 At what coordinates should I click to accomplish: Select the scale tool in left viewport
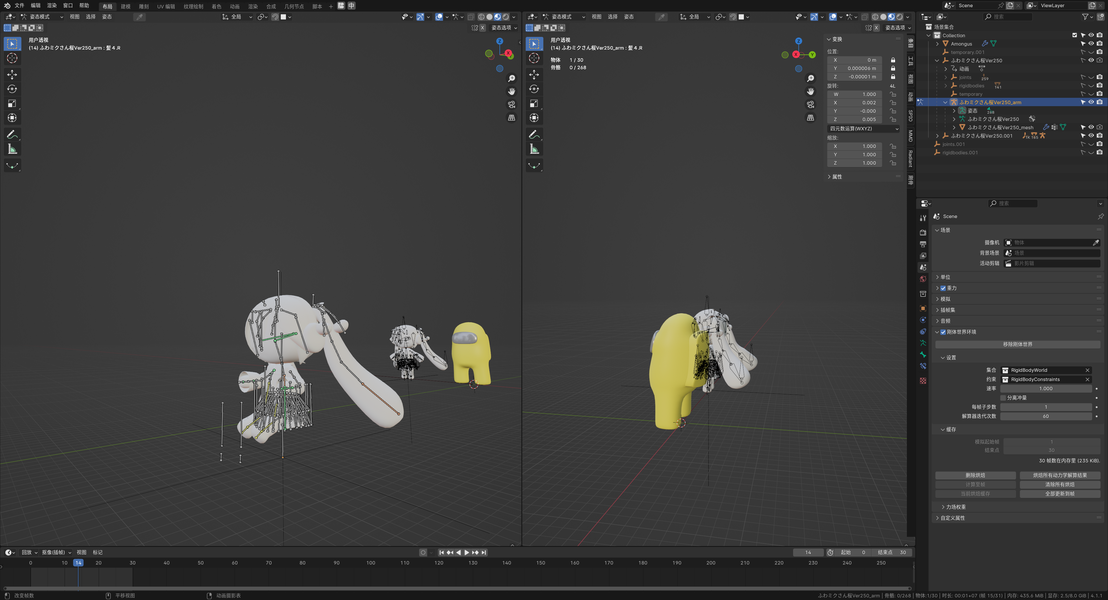click(x=12, y=103)
